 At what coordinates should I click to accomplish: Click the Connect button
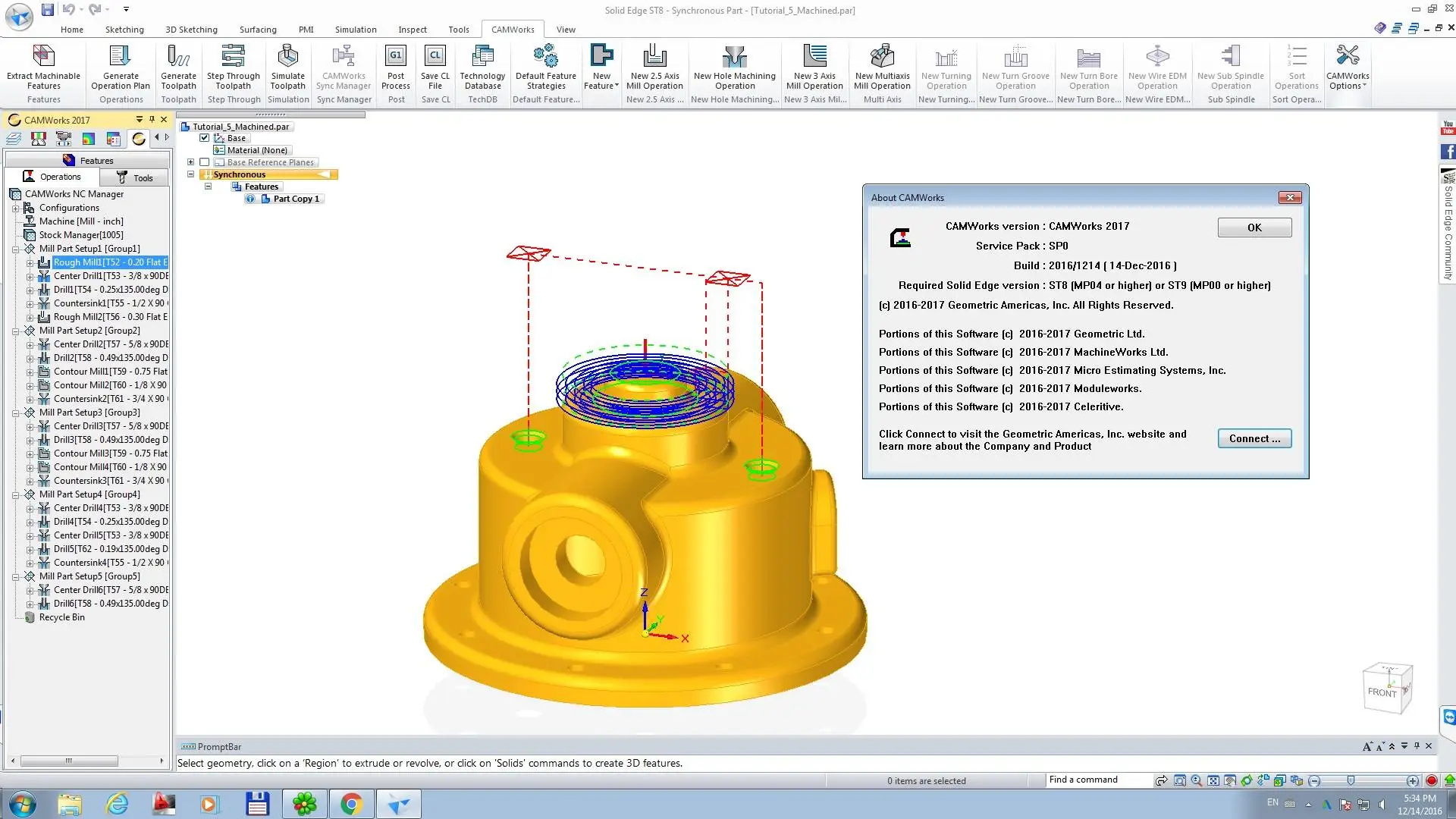coord(1254,438)
